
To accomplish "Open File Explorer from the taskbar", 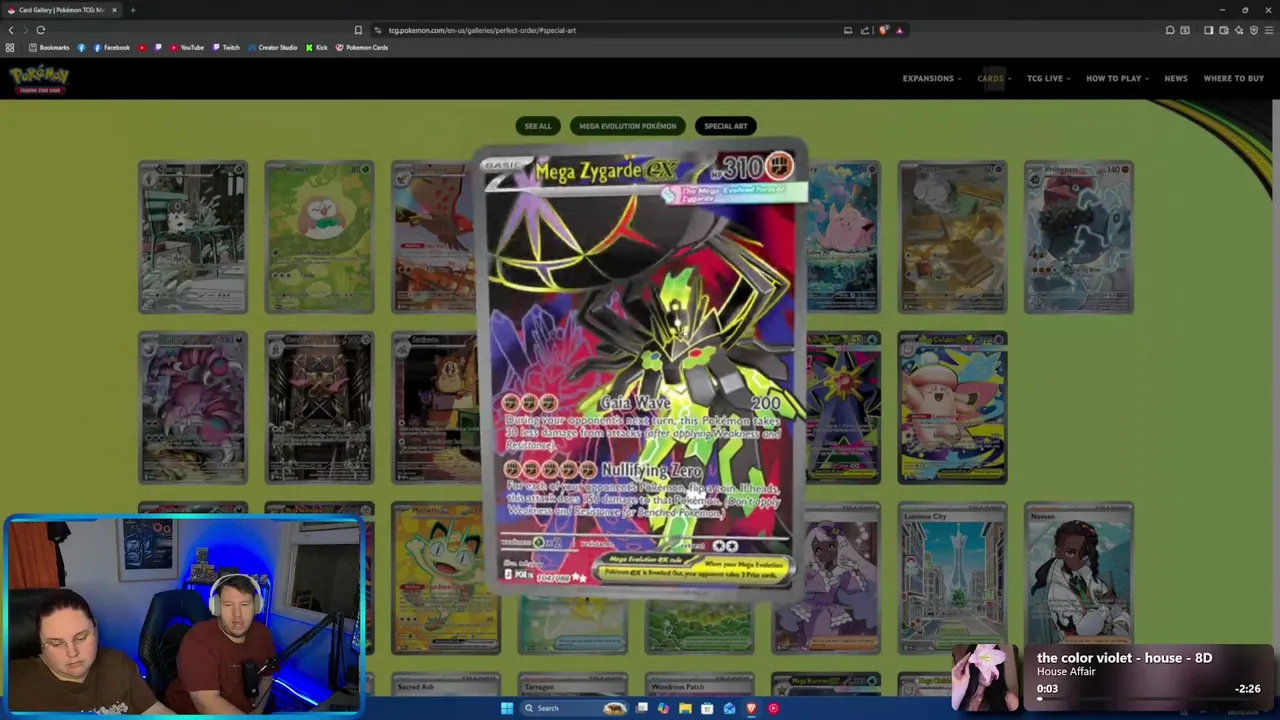I will pos(685,708).
